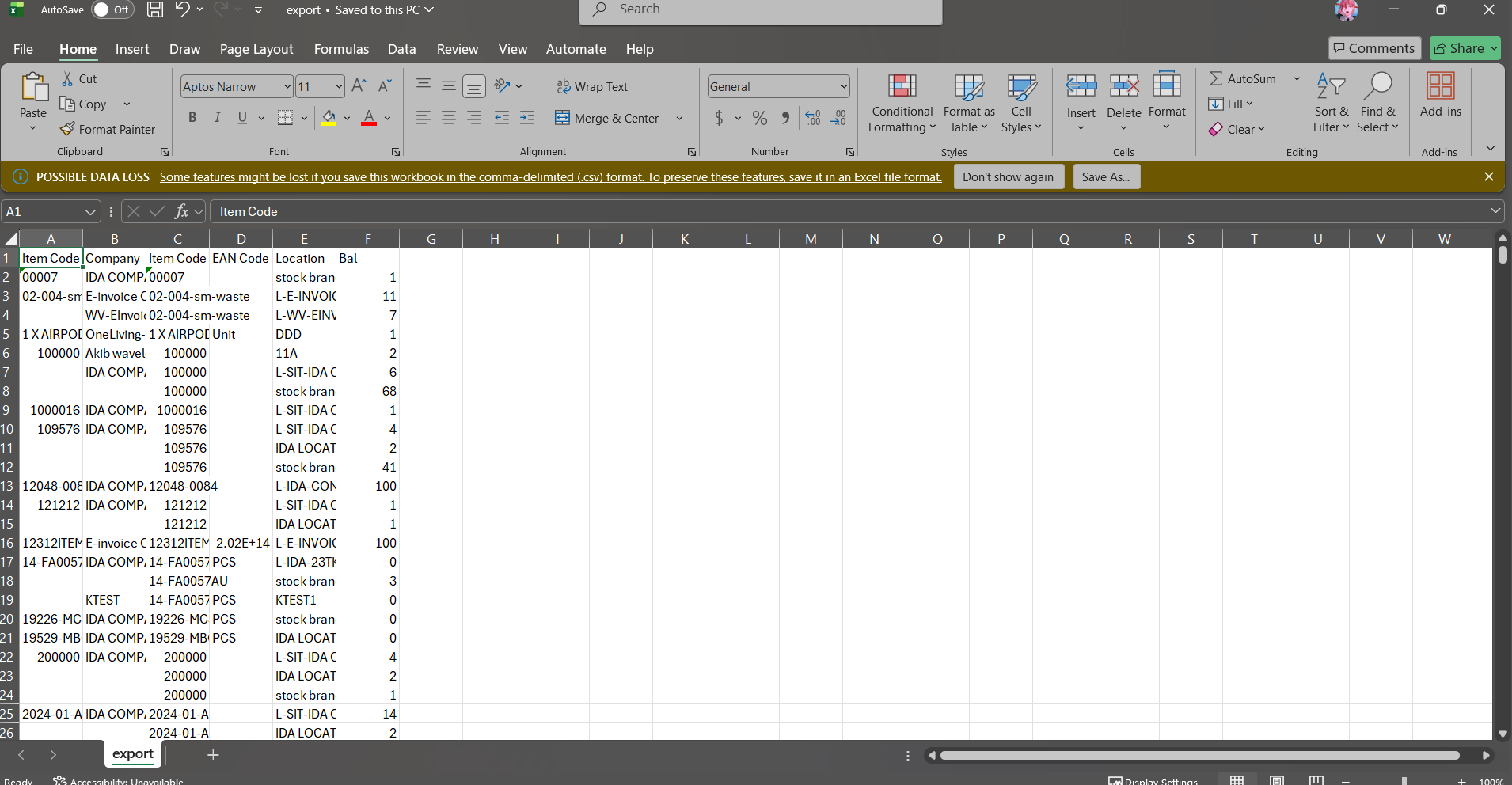Image resolution: width=1512 pixels, height=785 pixels.
Task: Apply percentage number format
Action: [759, 117]
